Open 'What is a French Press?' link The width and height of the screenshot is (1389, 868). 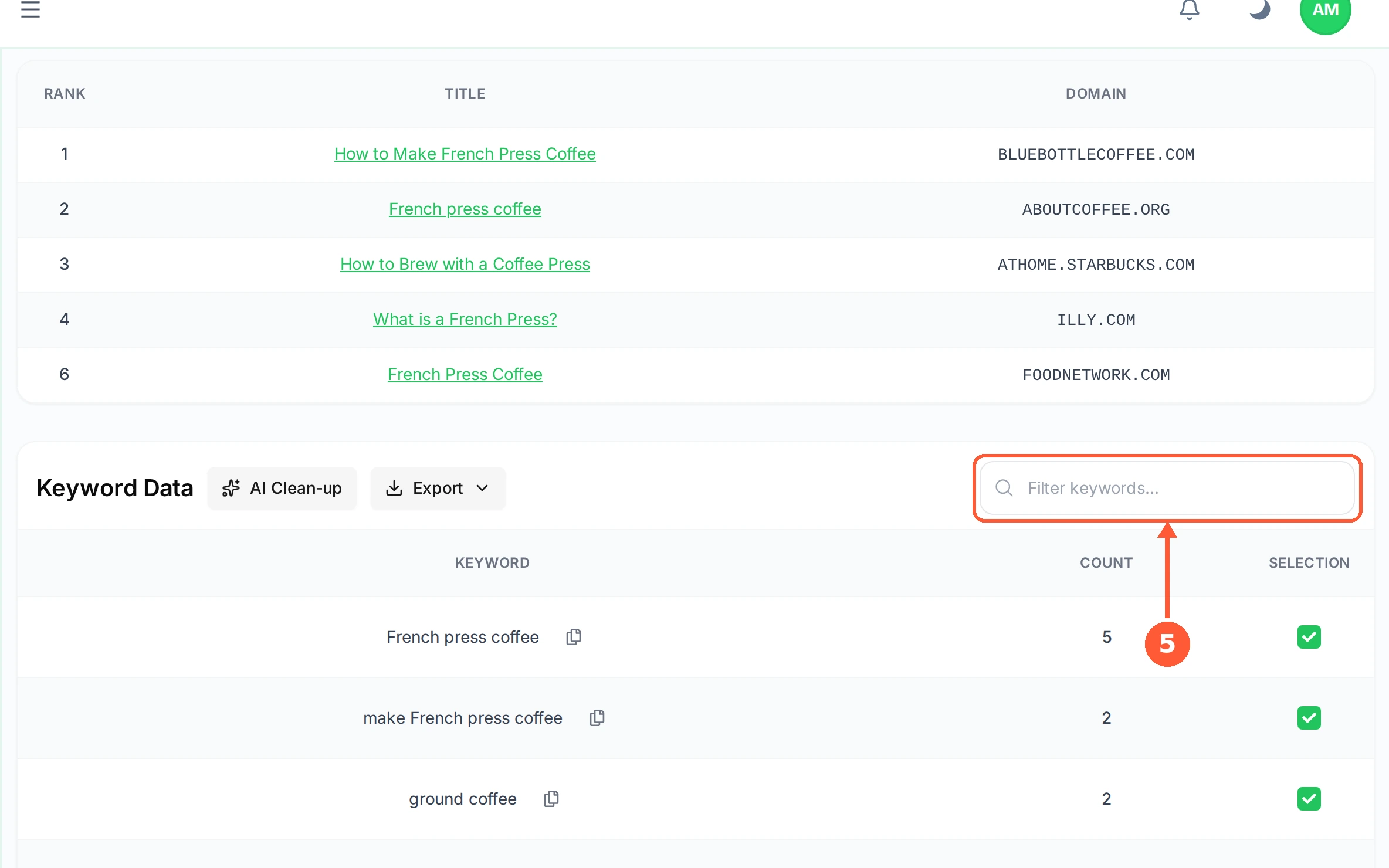coord(465,319)
